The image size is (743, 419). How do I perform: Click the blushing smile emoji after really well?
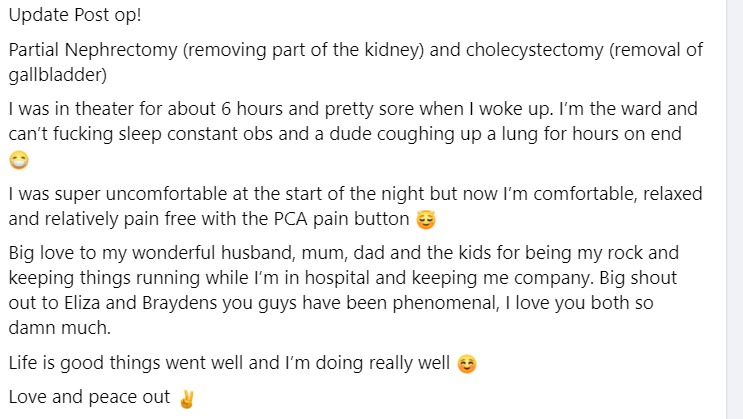click(x=467, y=364)
